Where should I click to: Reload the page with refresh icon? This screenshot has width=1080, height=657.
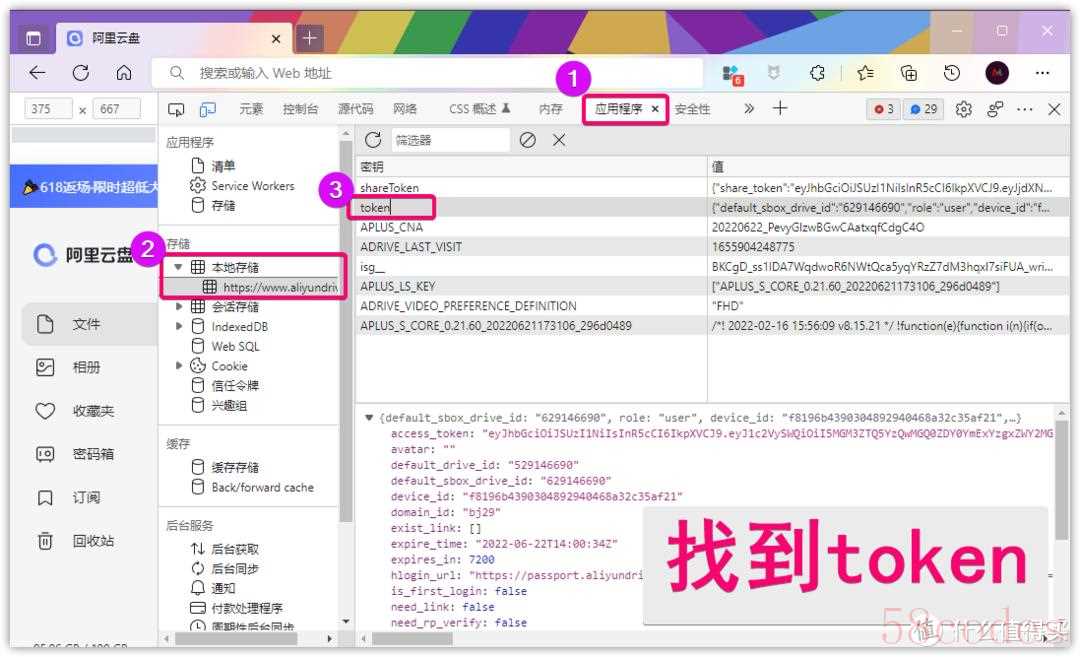(x=81, y=73)
